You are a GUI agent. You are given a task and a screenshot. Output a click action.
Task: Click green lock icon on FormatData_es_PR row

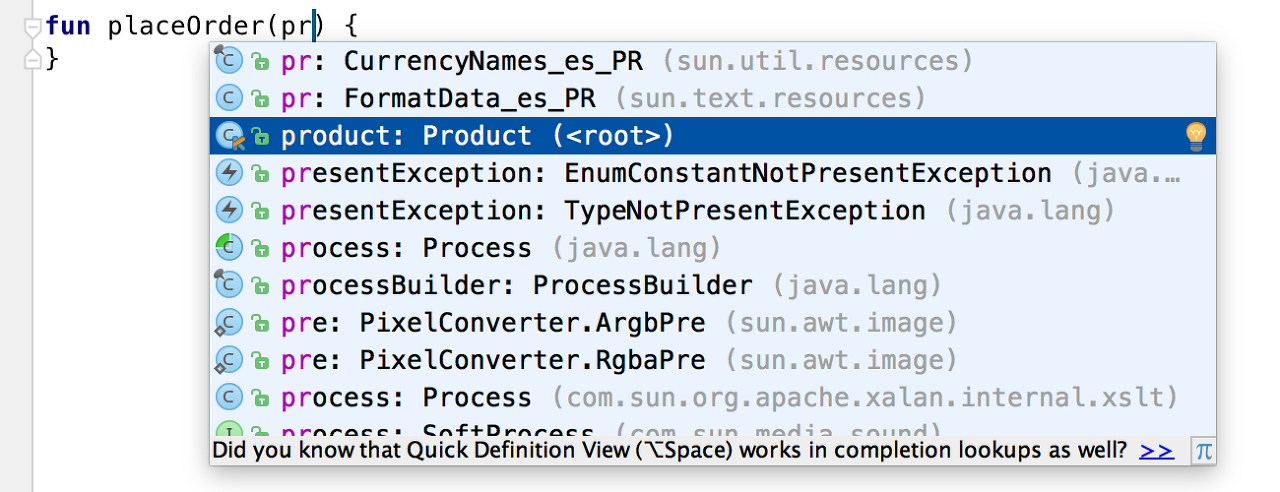tap(260, 99)
